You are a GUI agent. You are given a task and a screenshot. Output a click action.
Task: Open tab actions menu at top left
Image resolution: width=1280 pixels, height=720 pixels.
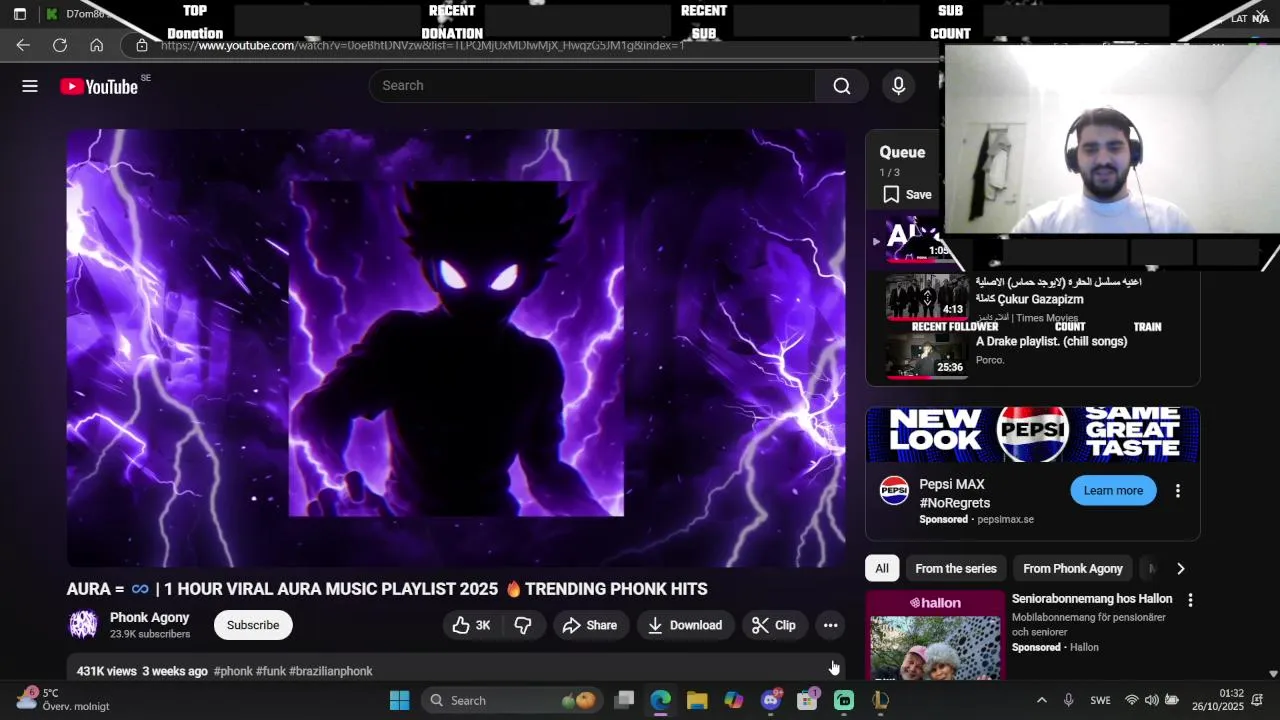[19, 14]
